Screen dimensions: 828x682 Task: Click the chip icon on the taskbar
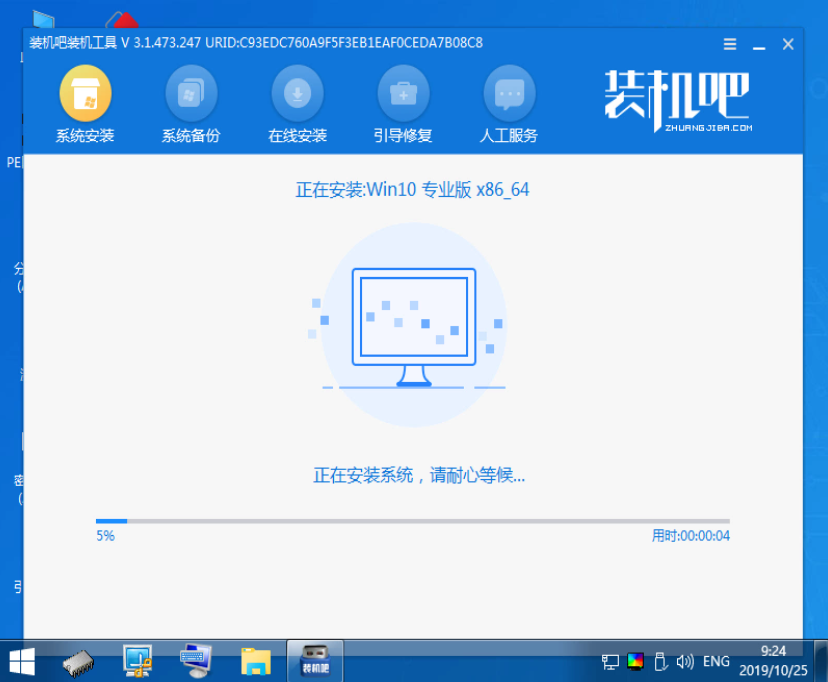pos(76,660)
